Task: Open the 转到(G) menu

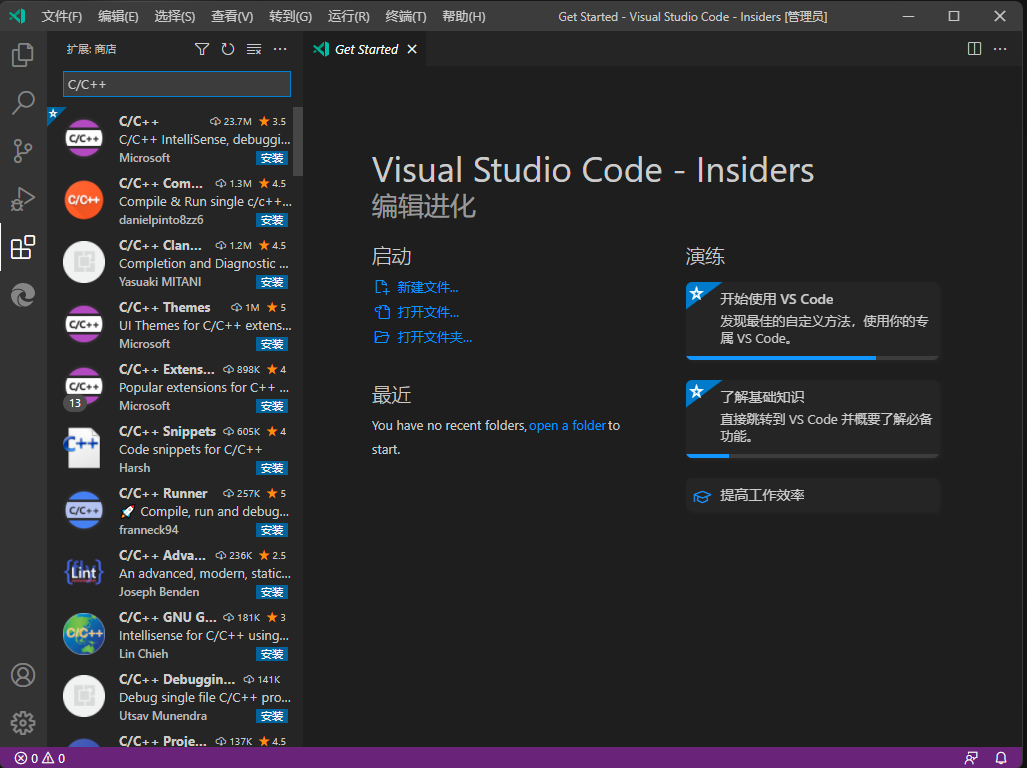Action: tap(290, 16)
